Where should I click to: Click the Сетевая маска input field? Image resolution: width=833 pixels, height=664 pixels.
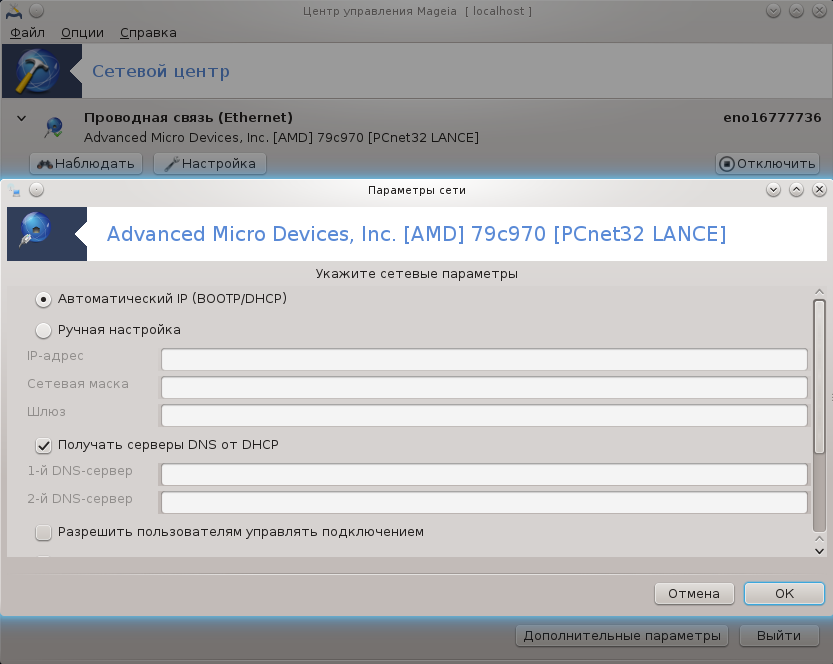click(484, 388)
